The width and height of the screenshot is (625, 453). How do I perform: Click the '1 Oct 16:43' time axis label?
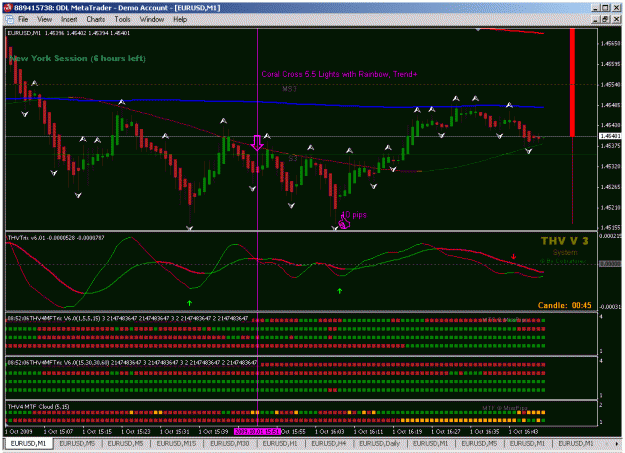(523, 431)
